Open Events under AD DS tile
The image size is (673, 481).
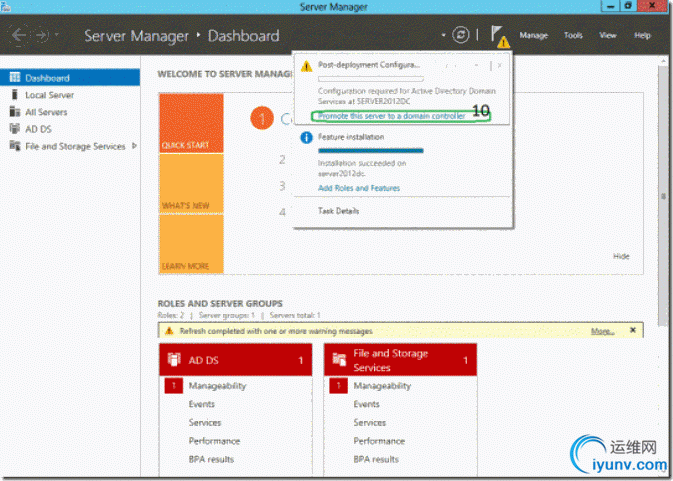pyautogui.click(x=201, y=404)
